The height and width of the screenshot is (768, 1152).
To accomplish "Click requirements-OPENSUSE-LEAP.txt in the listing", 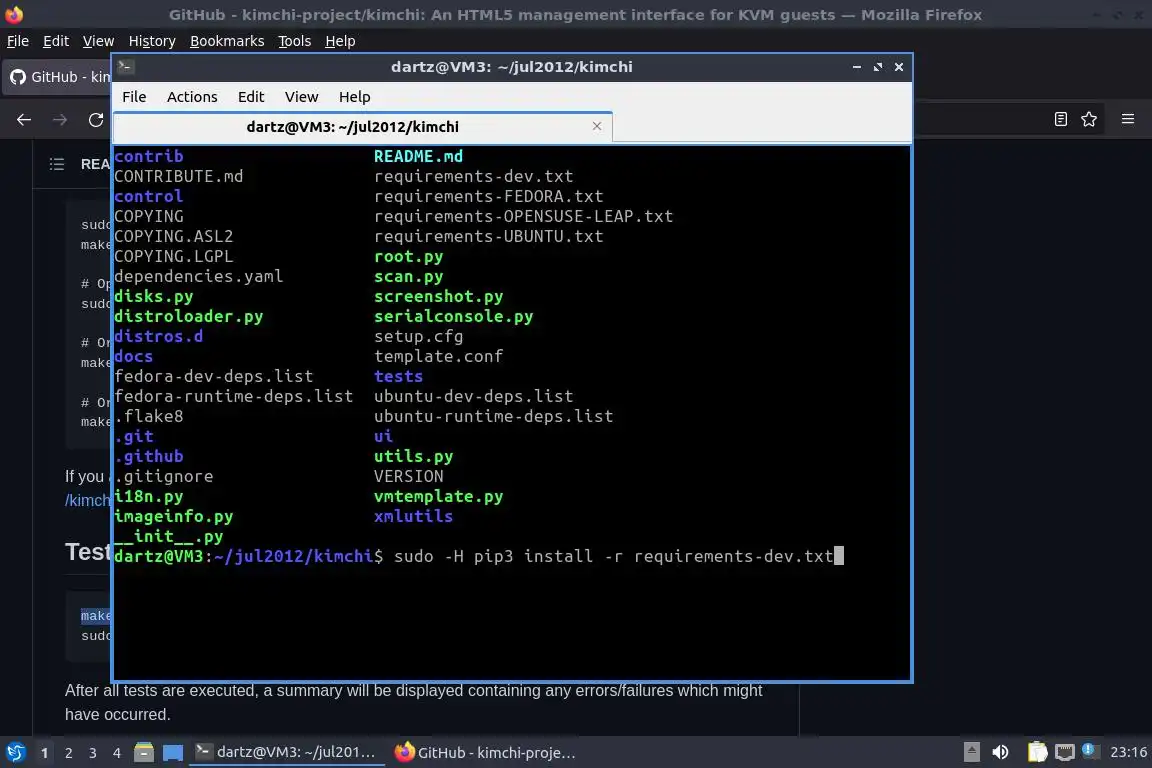I will pos(523,216).
